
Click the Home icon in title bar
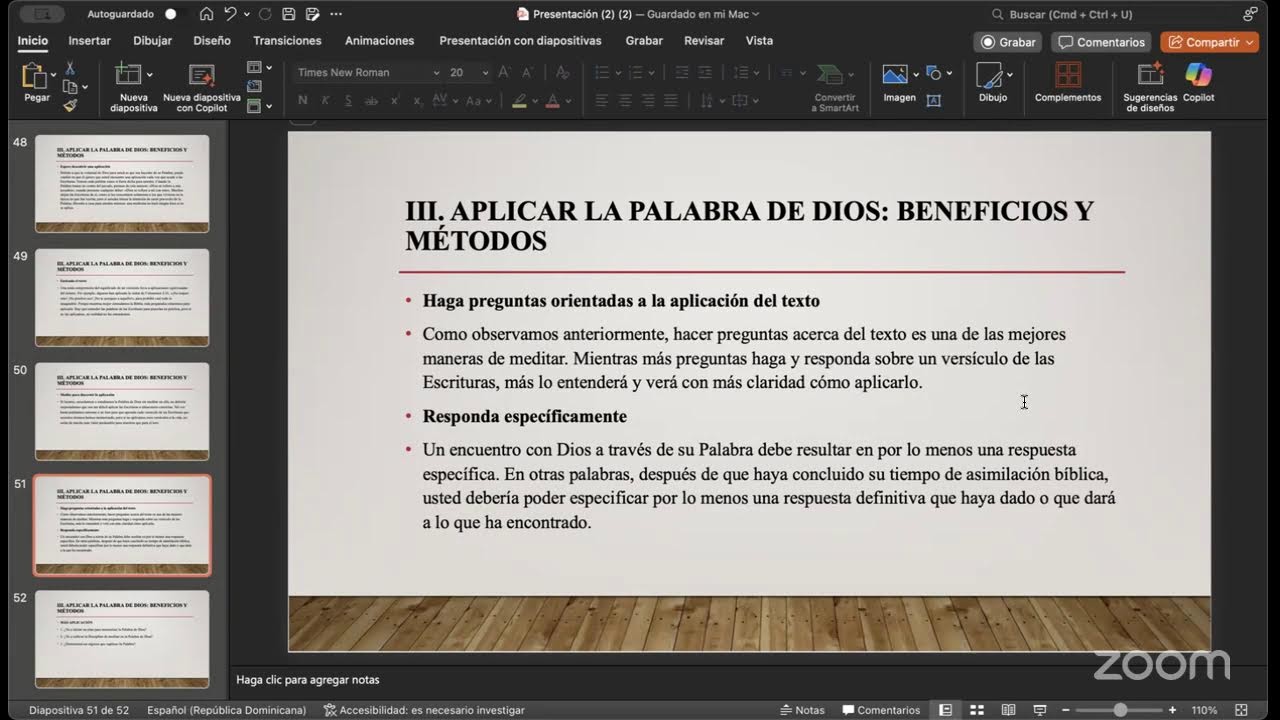[206, 14]
